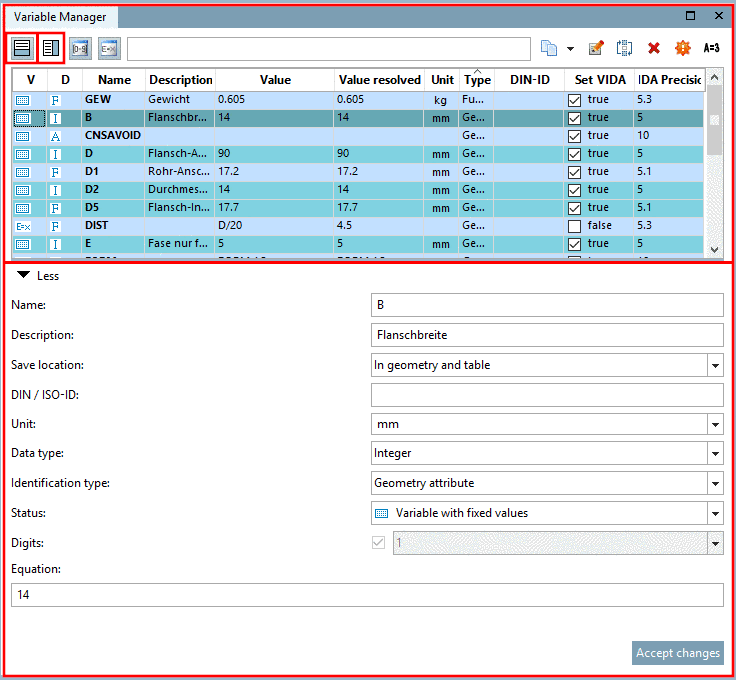Click the orange gear settings icon
The width and height of the screenshot is (736, 680).
tap(682, 48)
